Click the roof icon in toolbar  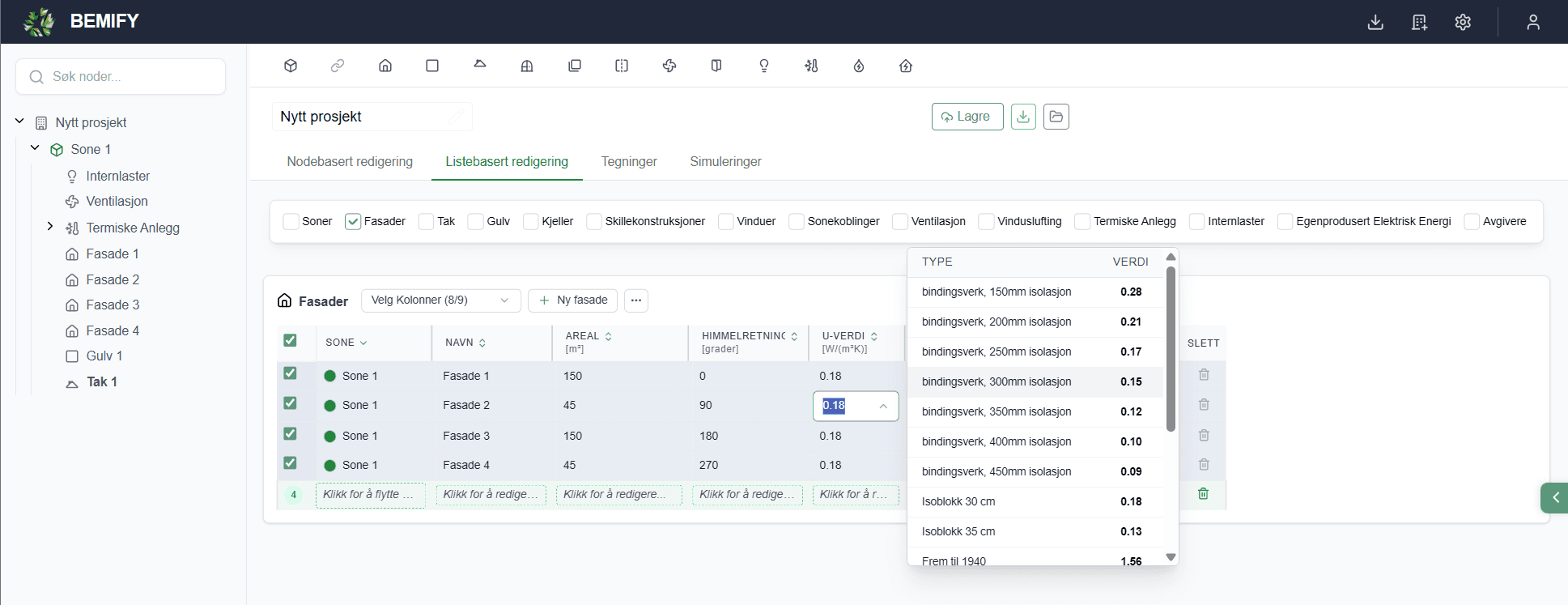click(480, 63)
